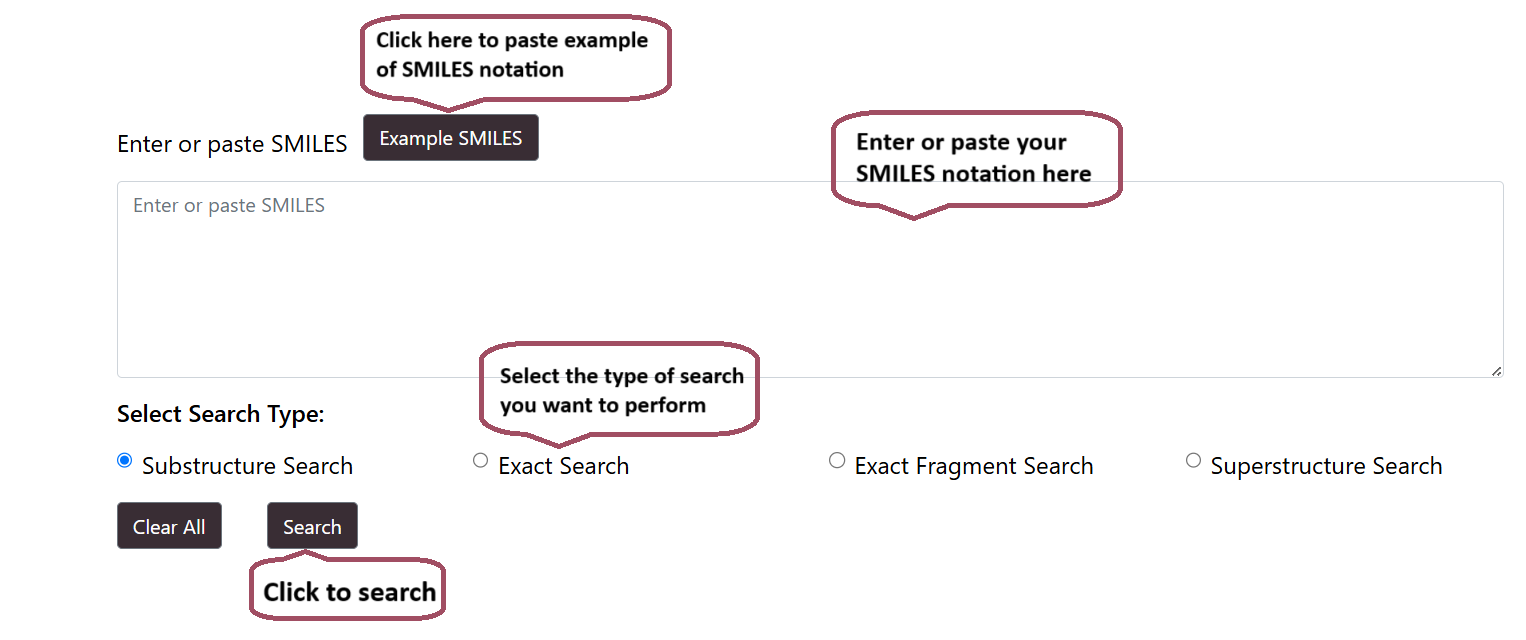Select the currently filled Substructure Search radio
The width and height of the screenshot is (1526, 640).
[124, 460]
